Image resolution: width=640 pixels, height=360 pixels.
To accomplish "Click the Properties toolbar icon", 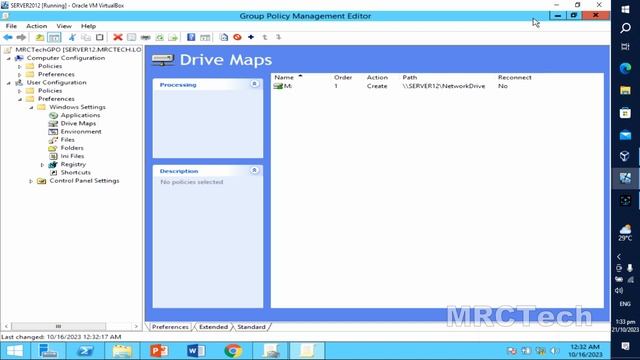I will [x=131, y=37].
